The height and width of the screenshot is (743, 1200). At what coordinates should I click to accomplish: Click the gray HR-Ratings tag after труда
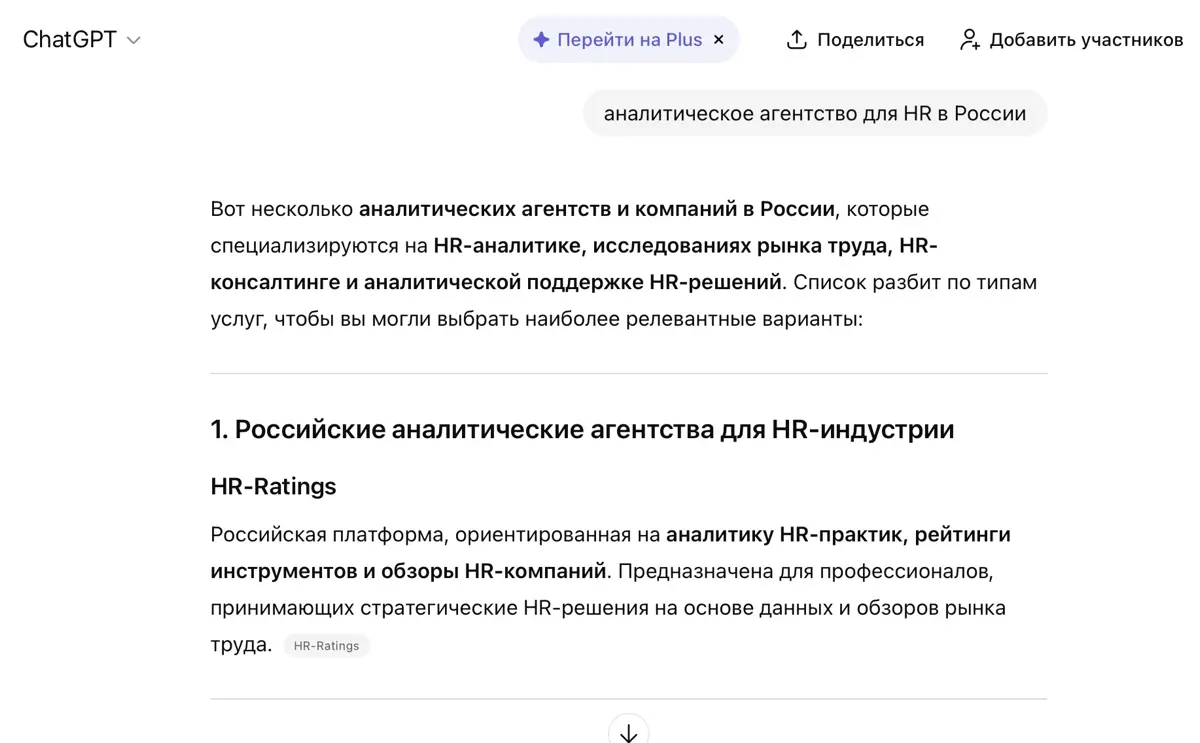tap(326, 645)
